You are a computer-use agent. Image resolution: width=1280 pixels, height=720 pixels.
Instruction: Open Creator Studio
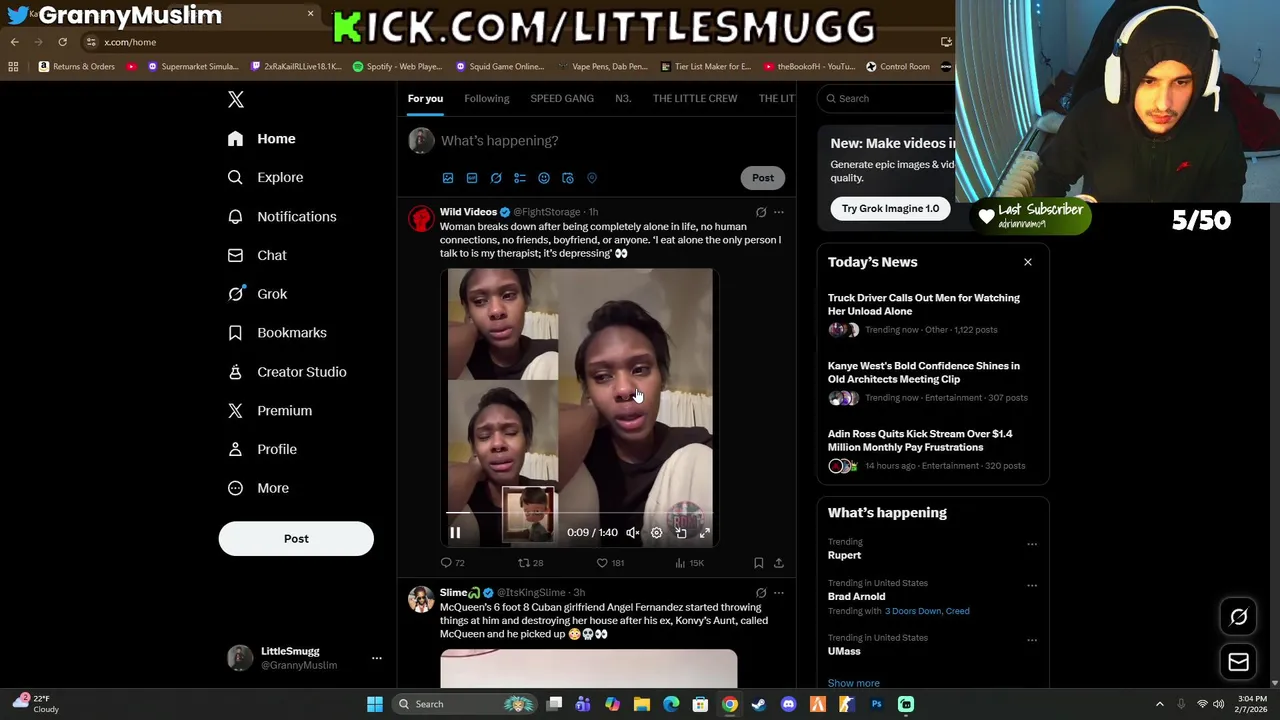(287, 372)
